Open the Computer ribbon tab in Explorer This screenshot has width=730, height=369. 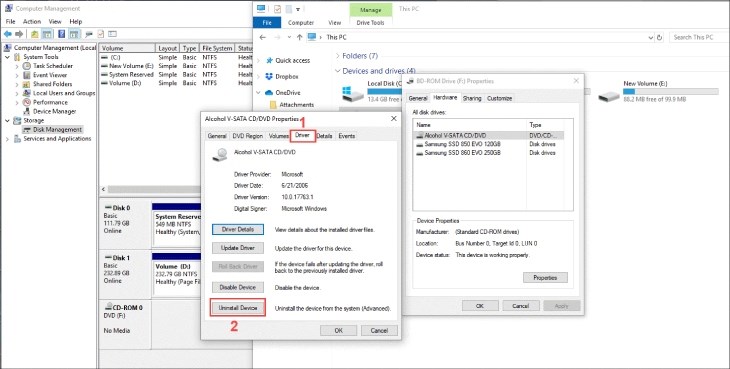[301, 22]
